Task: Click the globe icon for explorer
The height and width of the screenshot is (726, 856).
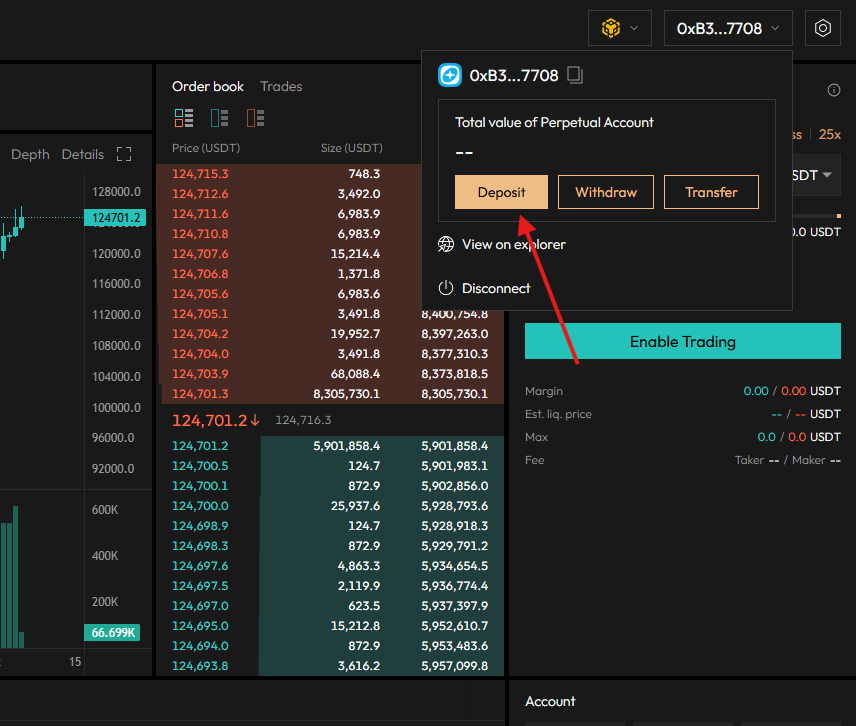Action: 446,244
